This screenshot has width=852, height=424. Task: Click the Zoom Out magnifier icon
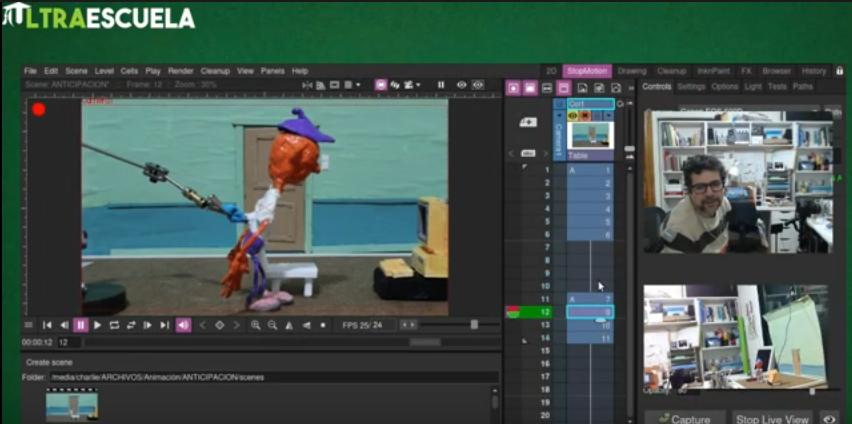[272, 325]
